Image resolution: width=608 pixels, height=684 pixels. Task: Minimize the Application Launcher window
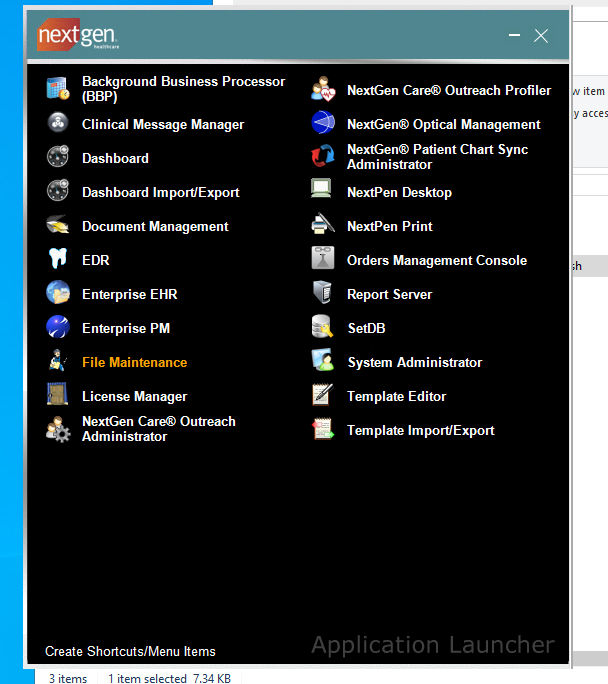[x=514, y=36]
